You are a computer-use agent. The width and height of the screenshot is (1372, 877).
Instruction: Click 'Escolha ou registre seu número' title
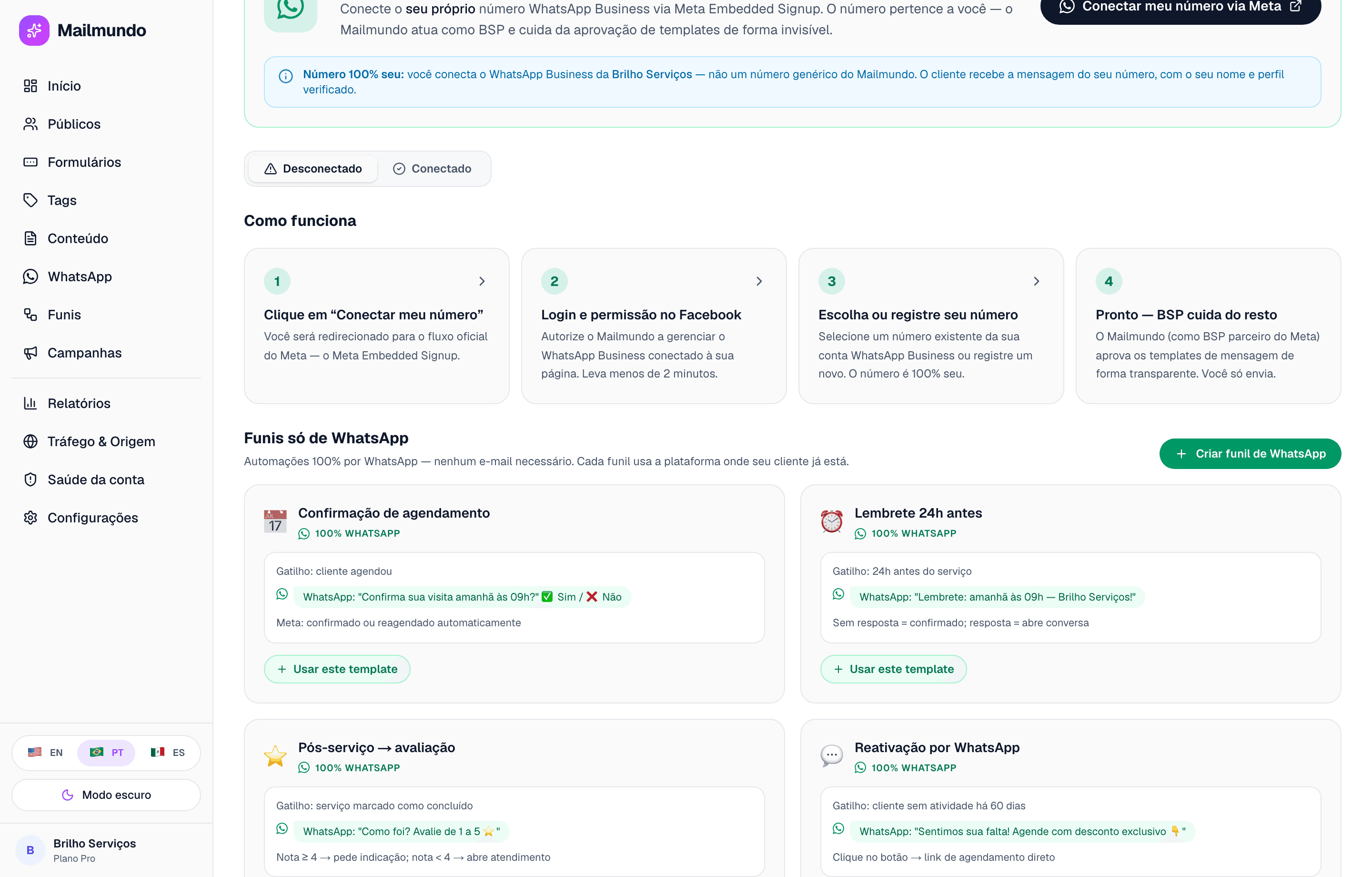click(918, 315)
